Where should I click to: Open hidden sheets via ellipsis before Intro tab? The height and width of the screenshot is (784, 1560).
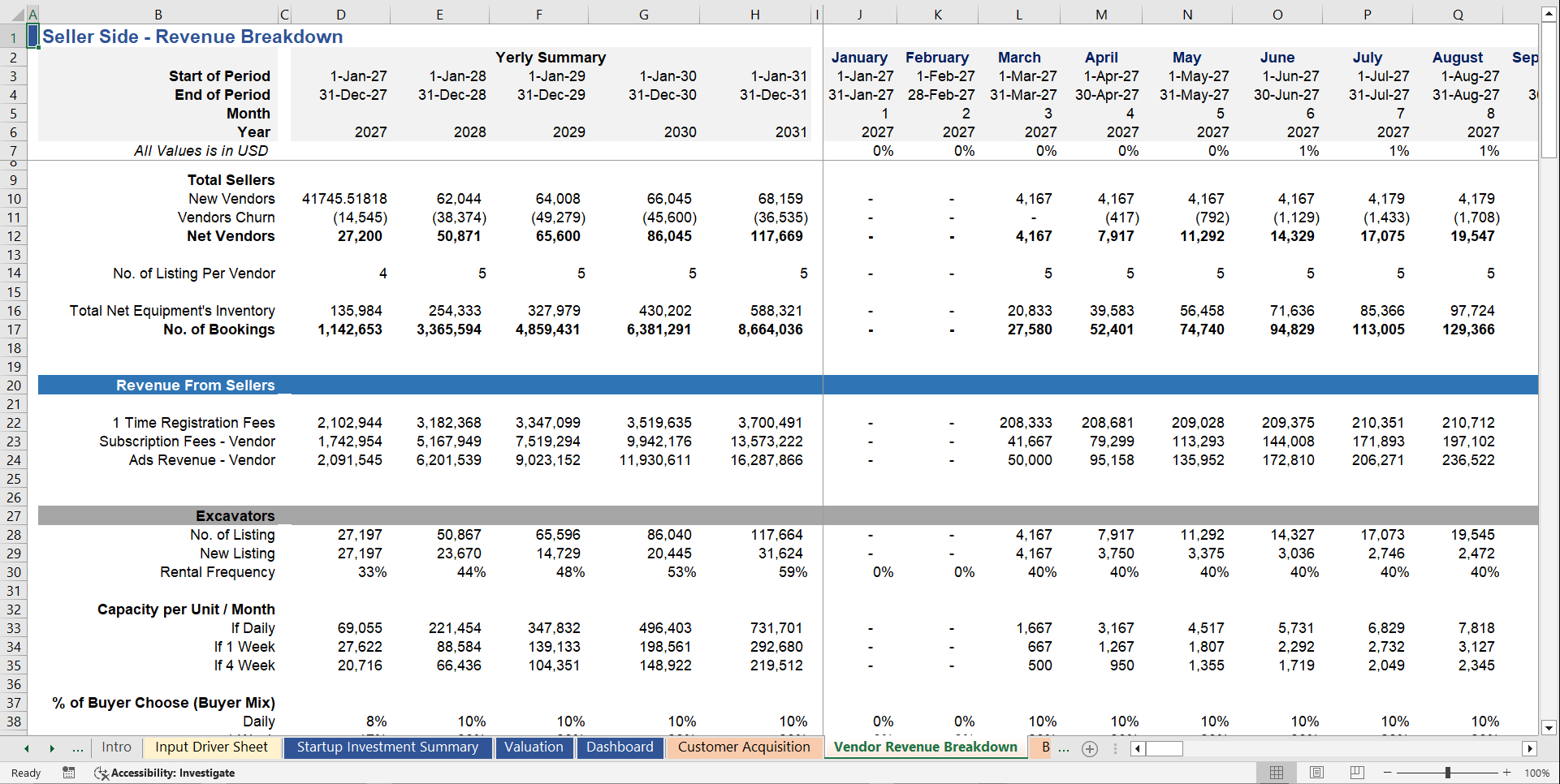[x=78, y=748]
